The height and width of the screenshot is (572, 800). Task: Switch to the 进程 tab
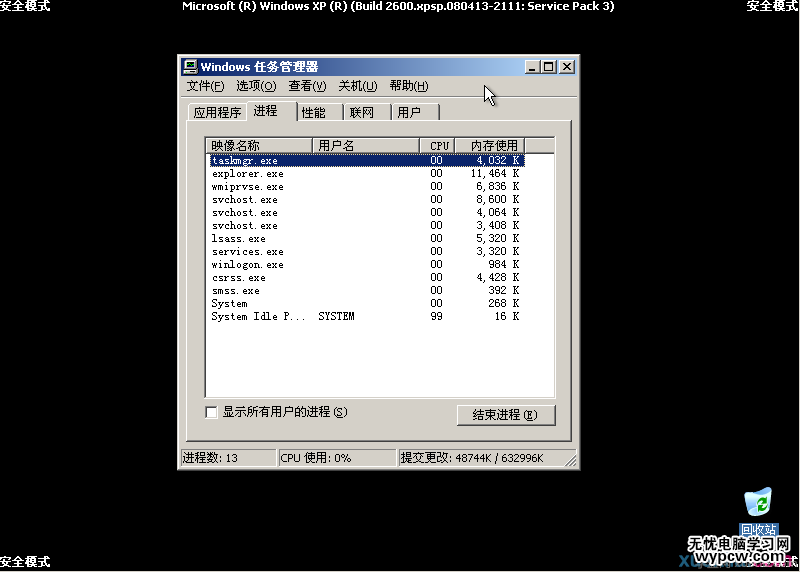coord(271,111)
